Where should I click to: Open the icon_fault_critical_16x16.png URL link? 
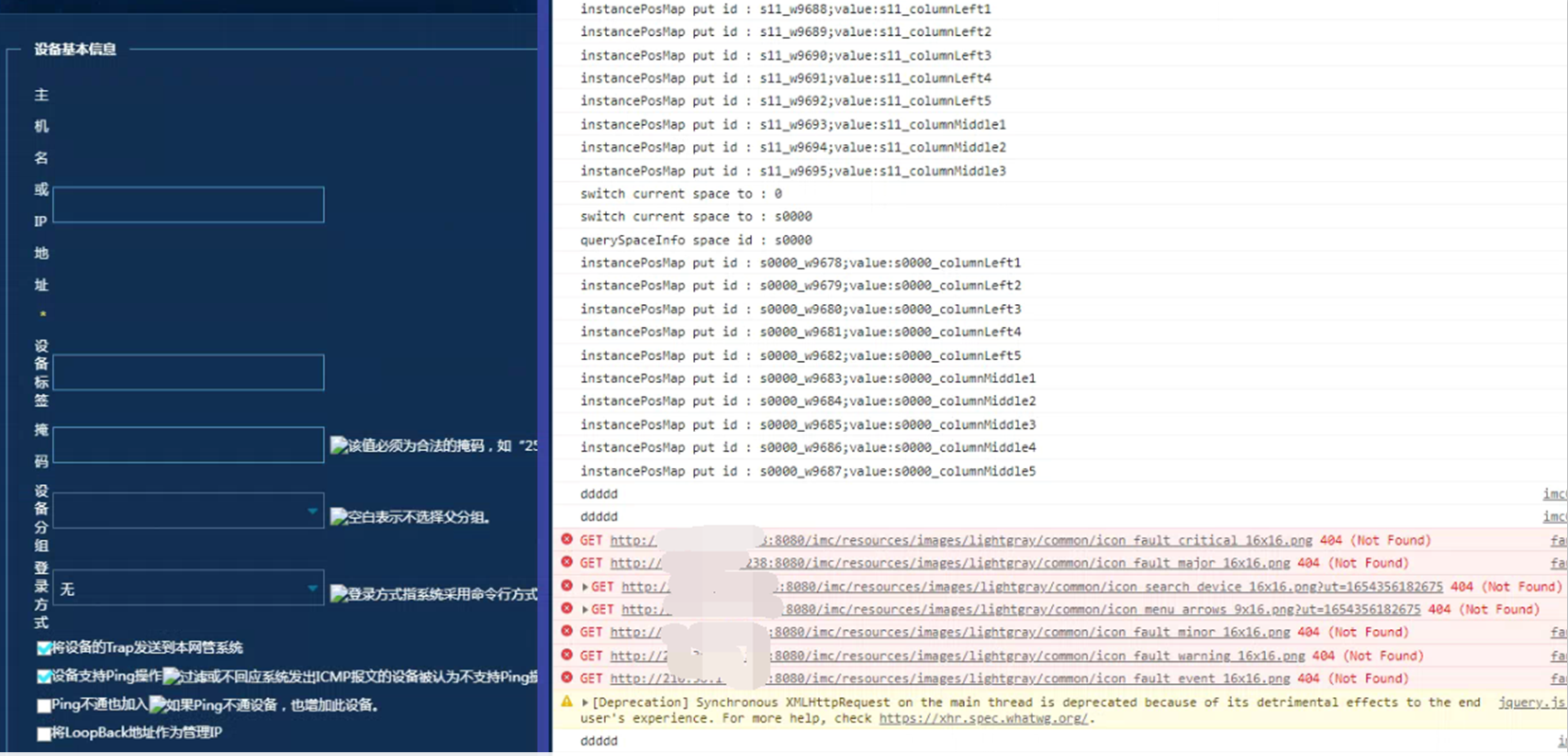coord(961,540)
